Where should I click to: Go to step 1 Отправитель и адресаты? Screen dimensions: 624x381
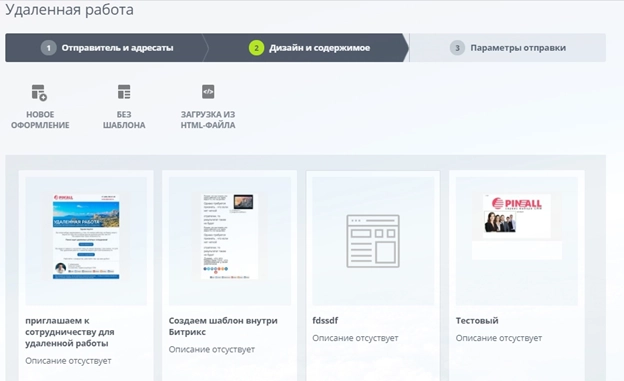pyautogui.click(x=107, y=48)
